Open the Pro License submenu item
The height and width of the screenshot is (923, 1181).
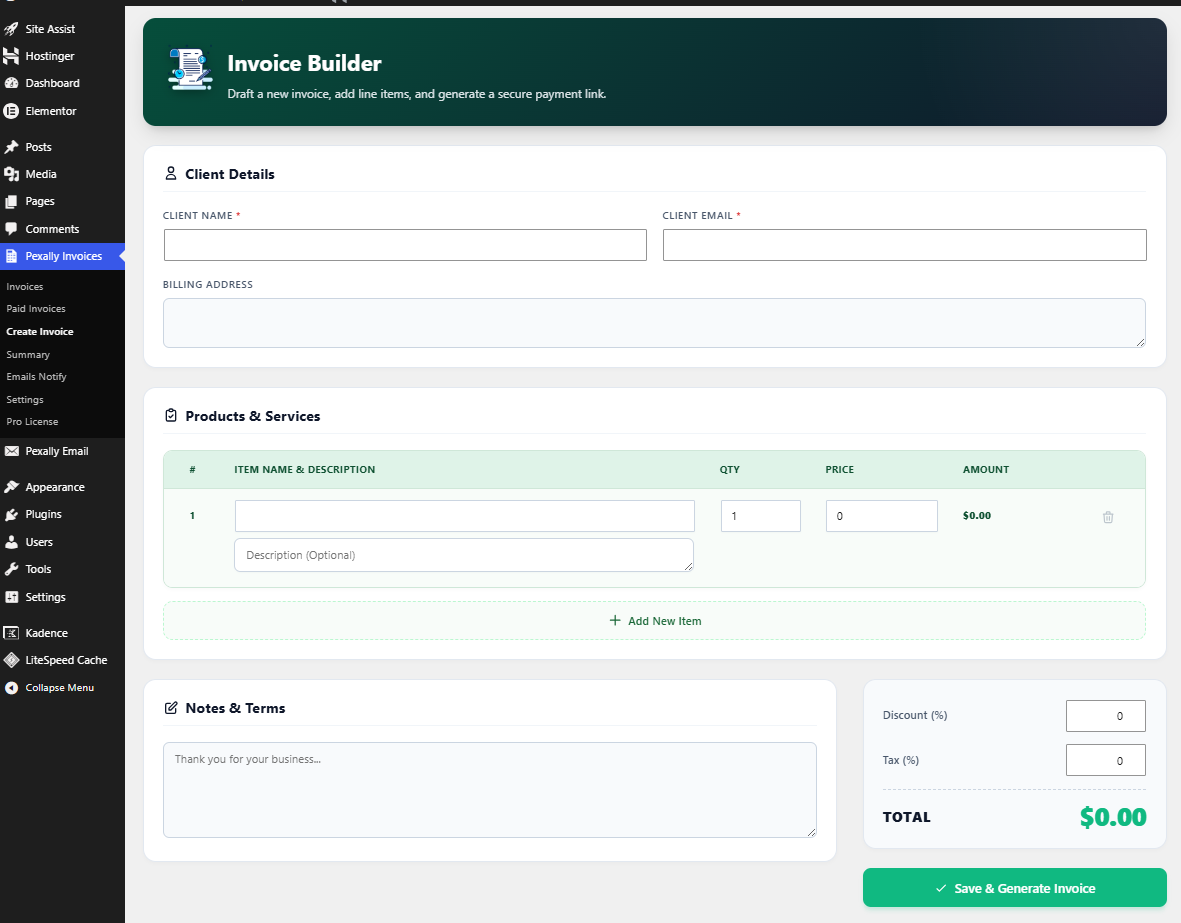[32, 422]
